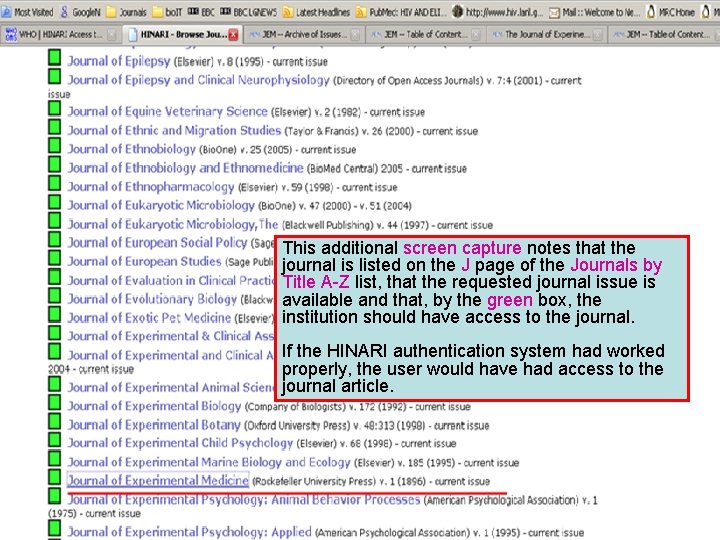Screen dimensions: 720x540
Task: Open Journal of Ethnic and Migration Studies
Action: 174,130
